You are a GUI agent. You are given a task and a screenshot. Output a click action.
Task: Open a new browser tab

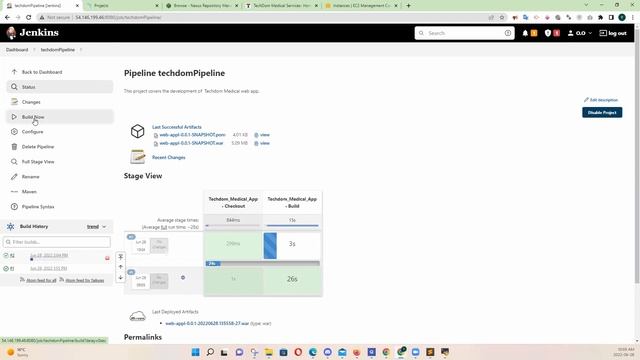pos(409,6)
